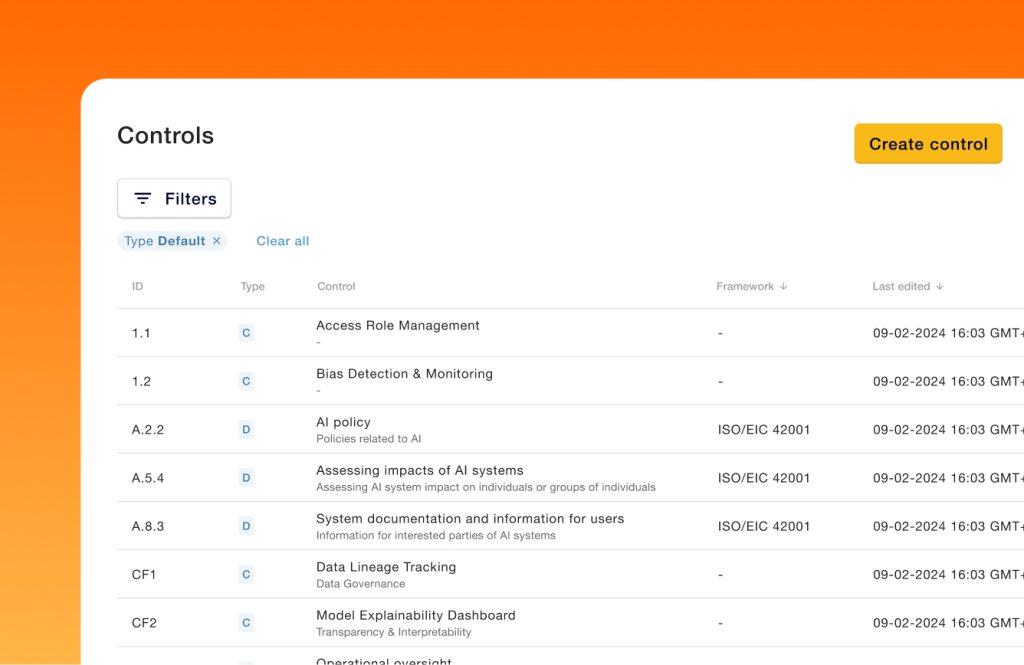Click the C type badge for 1.1
The width and height of the screenshot is (1024, 665).
click(x=246, y=333)
